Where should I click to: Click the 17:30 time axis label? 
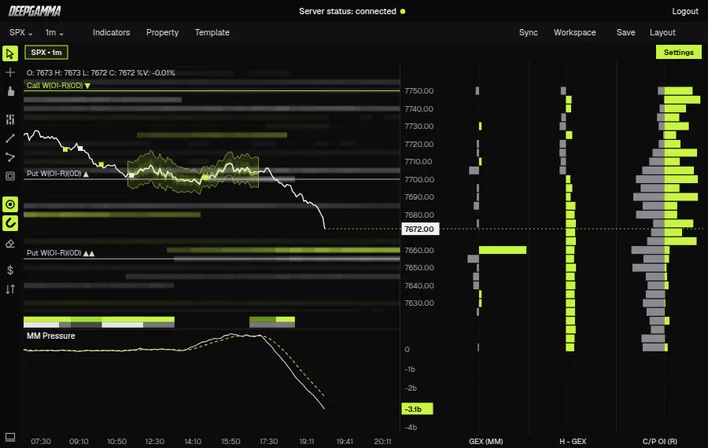pos(269,441)
